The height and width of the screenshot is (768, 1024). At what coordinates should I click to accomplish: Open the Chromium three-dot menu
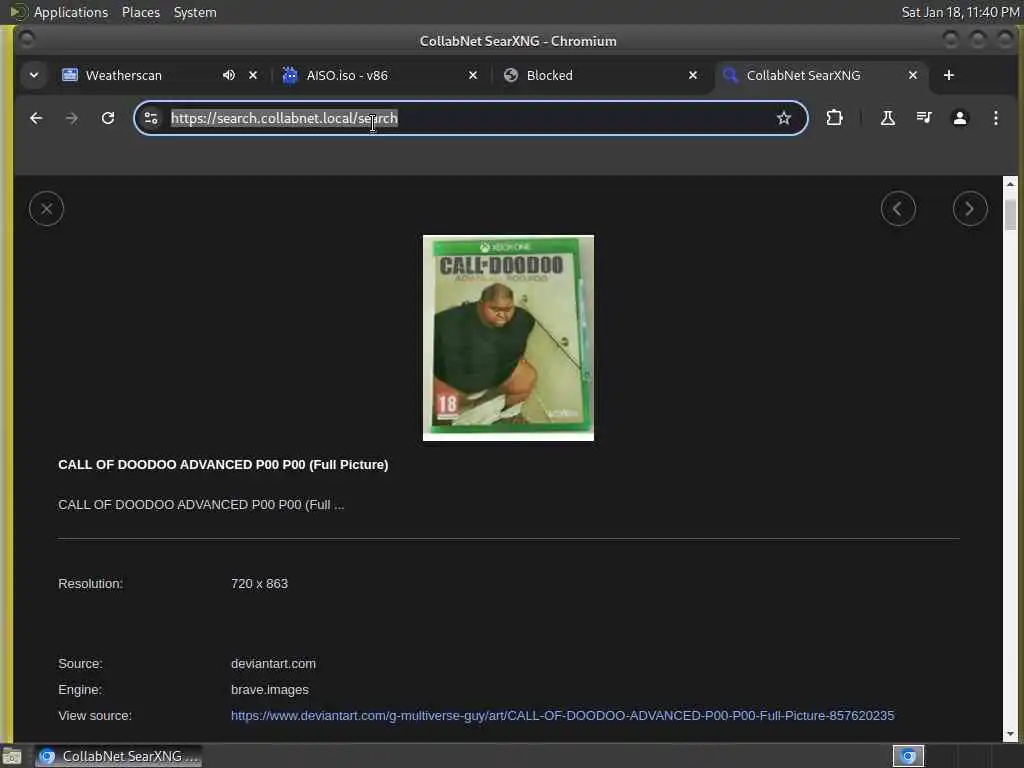point(995,118)
